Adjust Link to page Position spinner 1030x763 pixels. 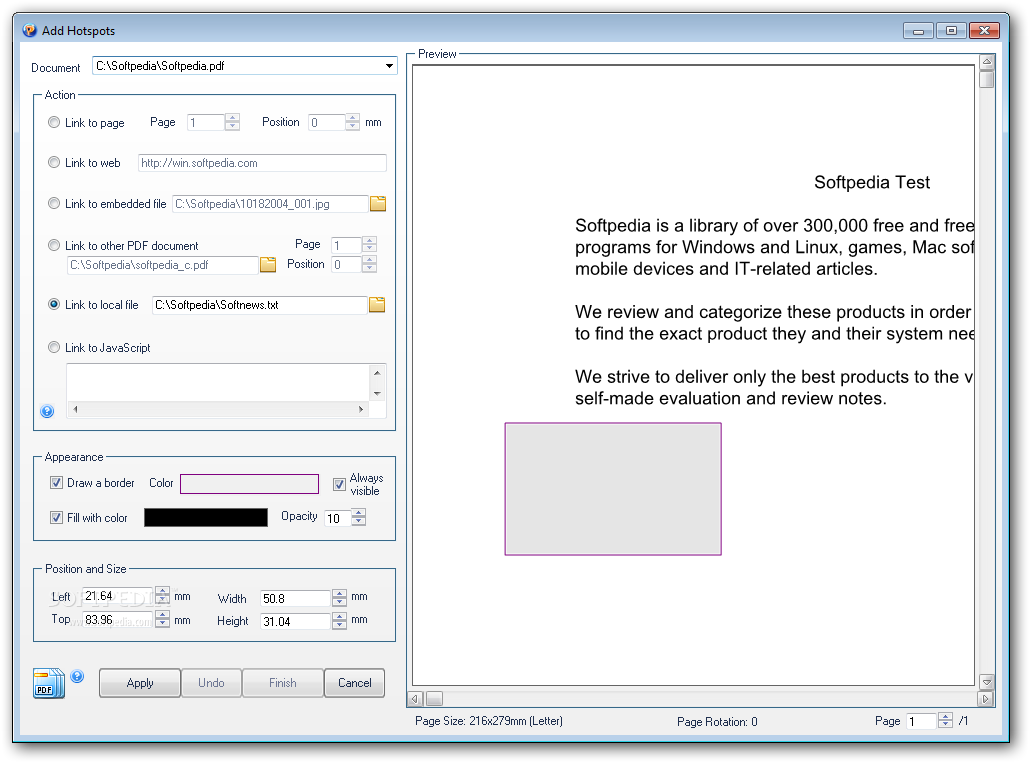click(x=353, y=122)
